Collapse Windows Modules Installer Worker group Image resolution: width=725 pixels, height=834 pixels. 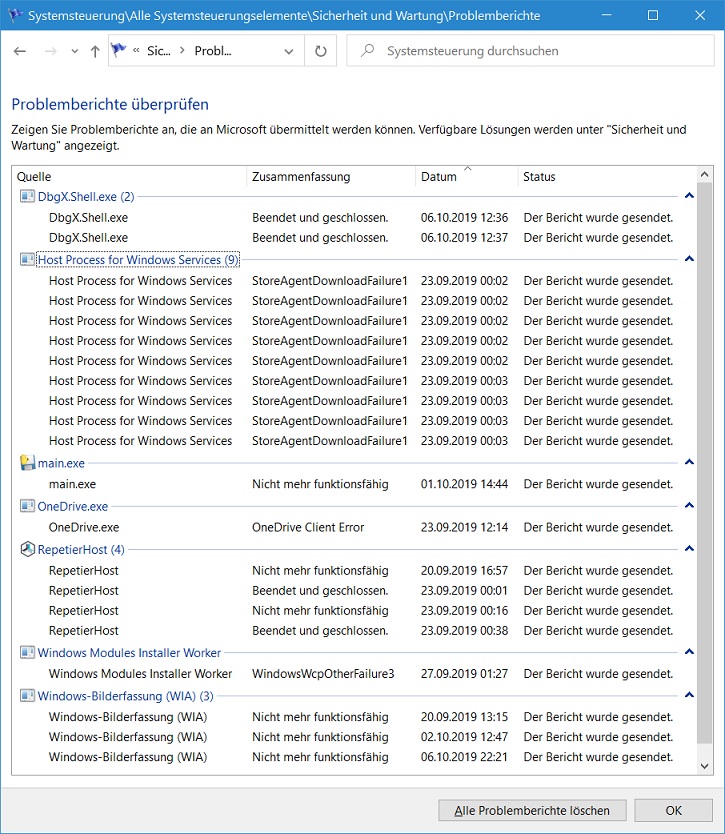[689, 652]
